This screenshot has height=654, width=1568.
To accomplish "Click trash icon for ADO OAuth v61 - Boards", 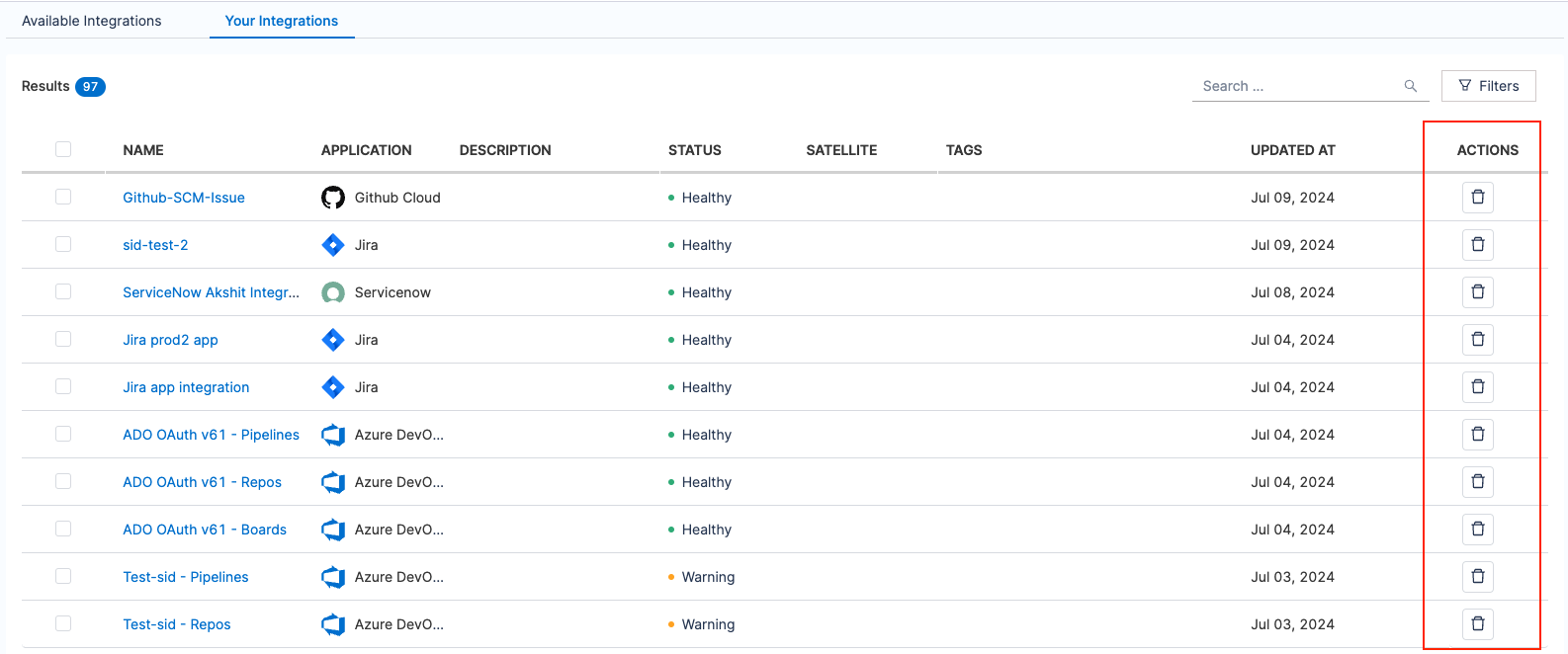I will coord(1477,530).
